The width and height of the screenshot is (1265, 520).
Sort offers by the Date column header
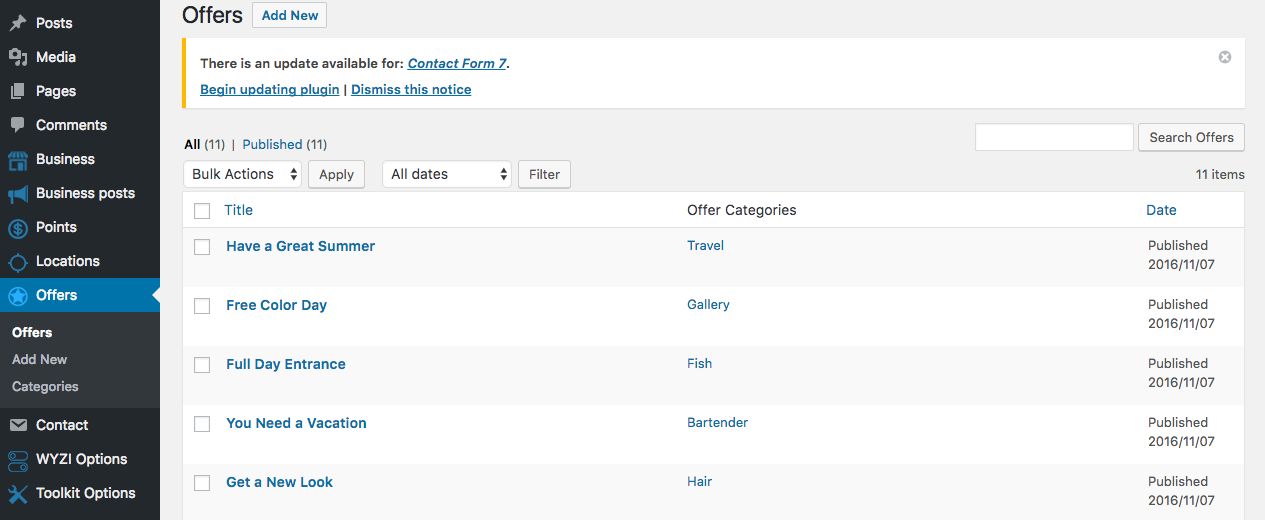pyautogui.click(x=1161, y=210)
